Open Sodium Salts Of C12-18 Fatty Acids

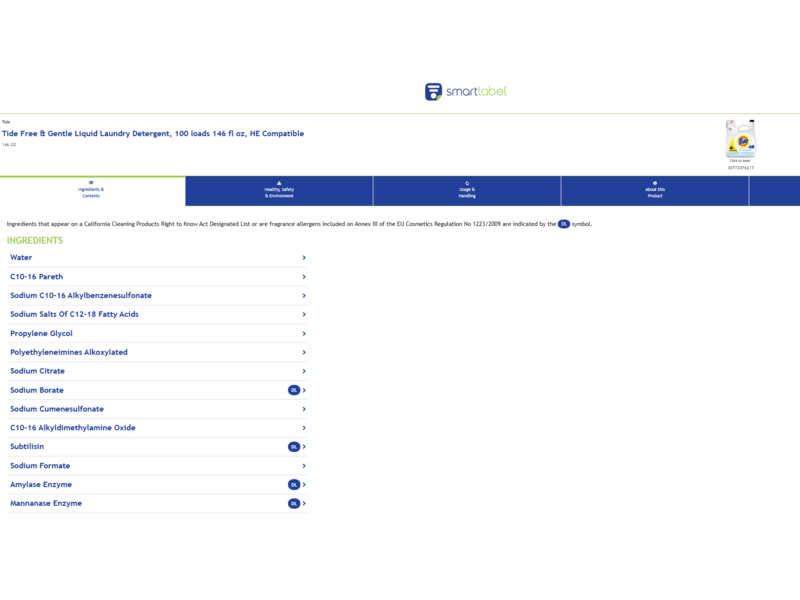74,315
